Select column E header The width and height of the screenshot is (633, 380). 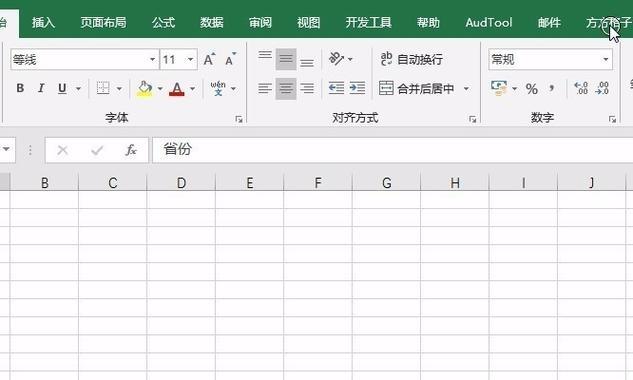(249, 183)
